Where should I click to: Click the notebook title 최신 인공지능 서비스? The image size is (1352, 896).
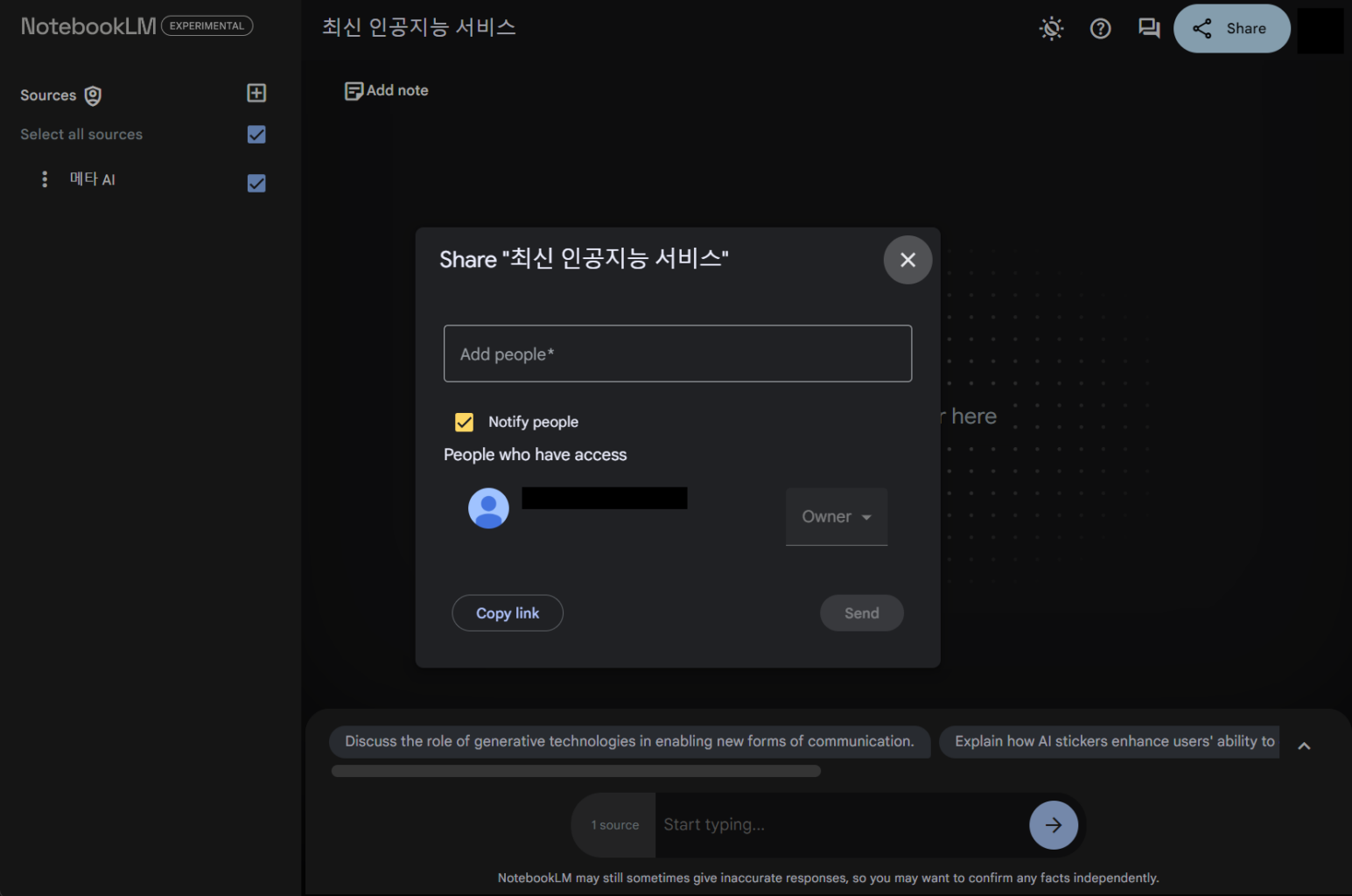click(418, 27)
